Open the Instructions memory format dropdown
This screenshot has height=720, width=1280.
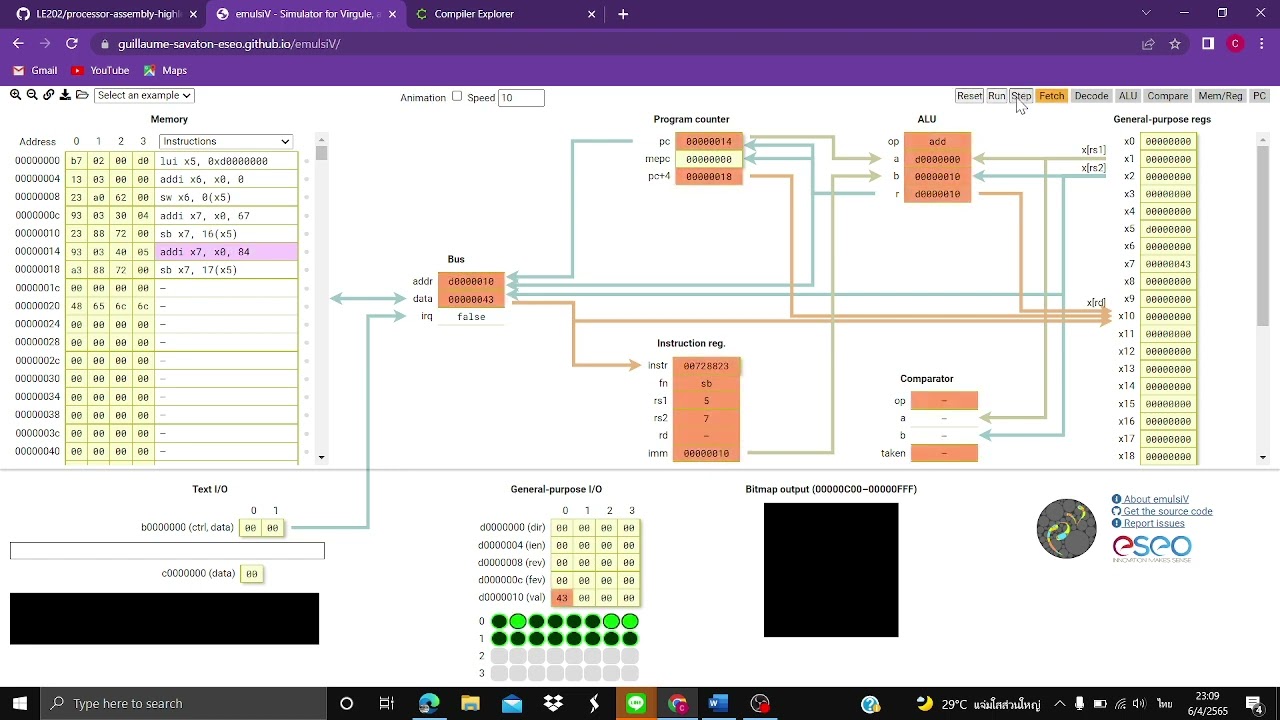[x=226, y=141]
